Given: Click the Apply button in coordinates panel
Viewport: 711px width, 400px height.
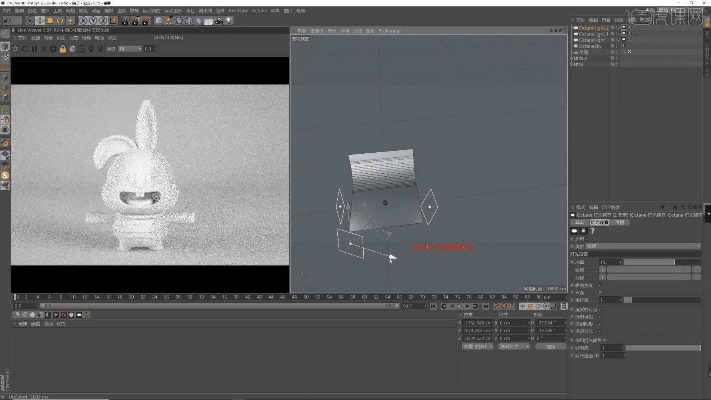Looking at the screenshot, I should [550, 347].
